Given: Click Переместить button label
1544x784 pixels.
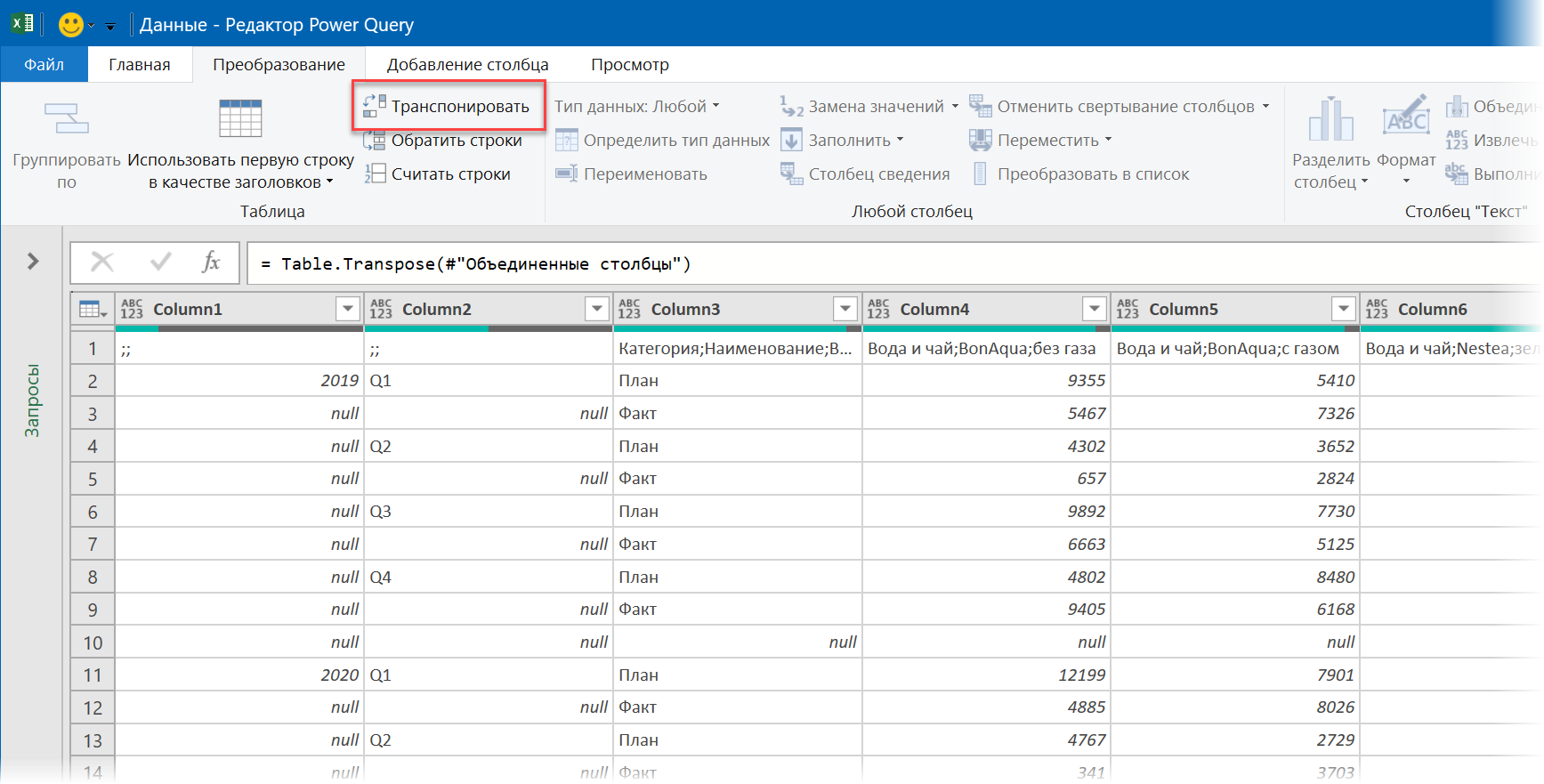Looking at the screenshot, I should coord(1048,140).
